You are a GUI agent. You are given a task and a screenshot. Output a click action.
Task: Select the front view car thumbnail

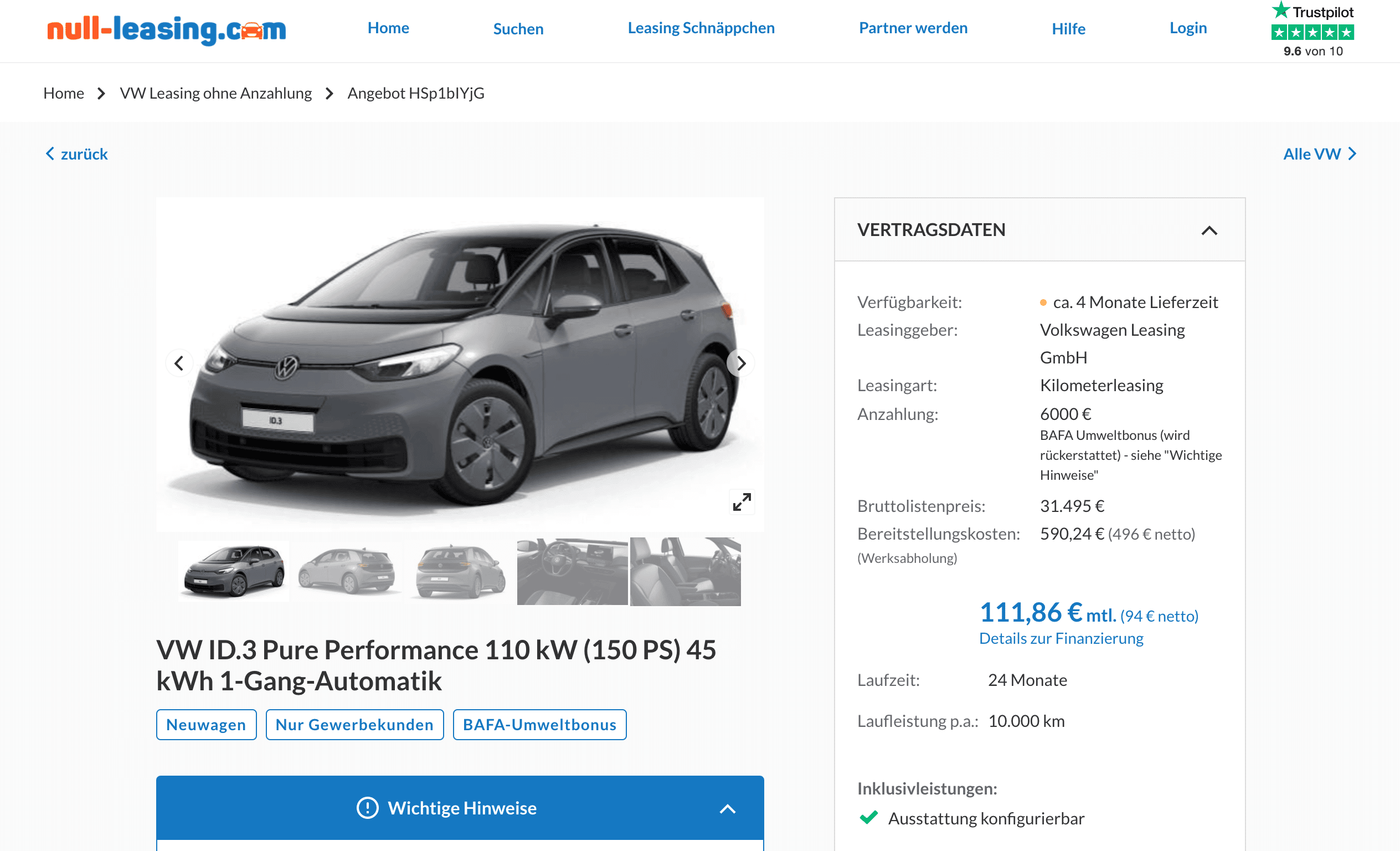pos(234,571)
